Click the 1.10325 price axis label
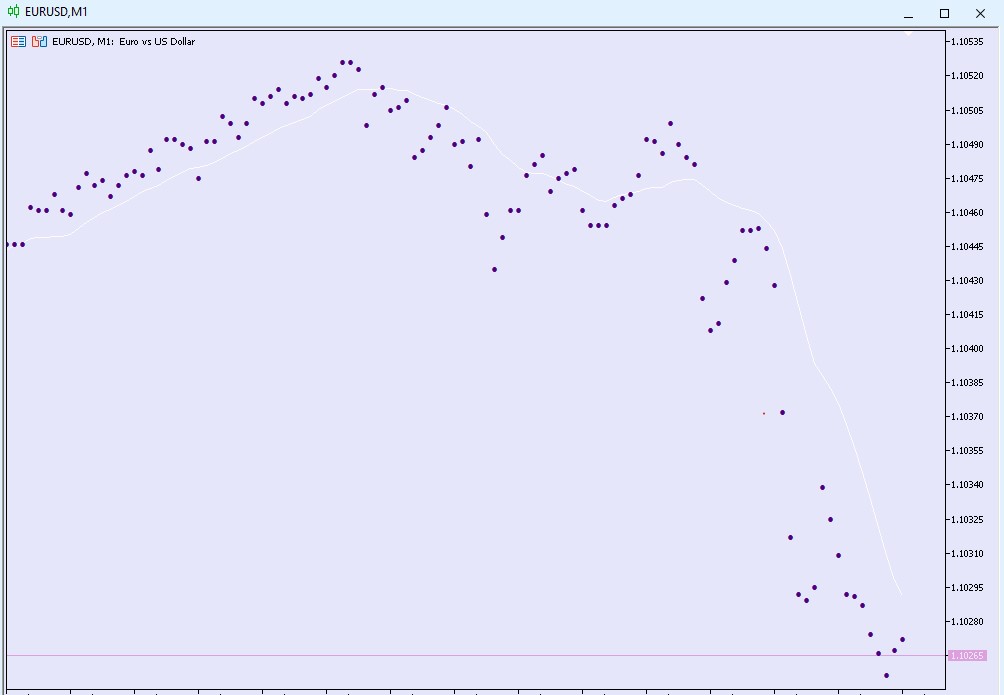This screenshot has width=1004, height=695. (x=967, y=519)
